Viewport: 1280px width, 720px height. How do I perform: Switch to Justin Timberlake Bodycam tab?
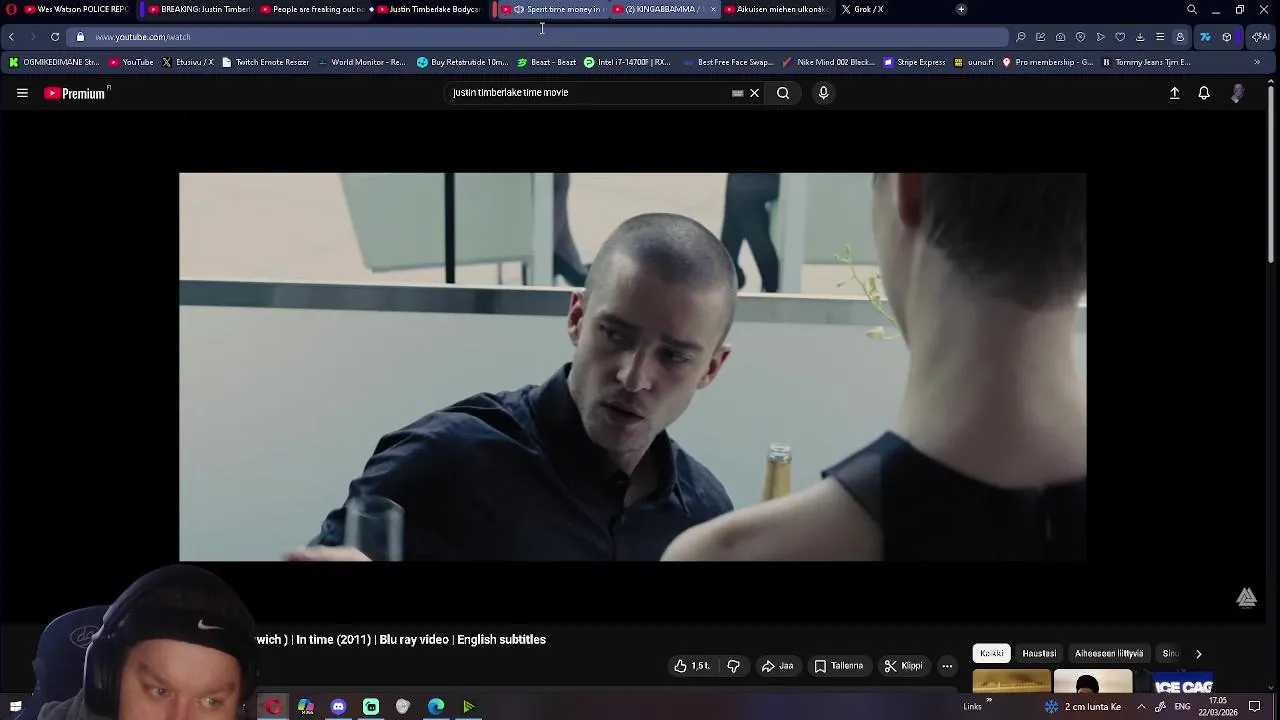point(430,9)
